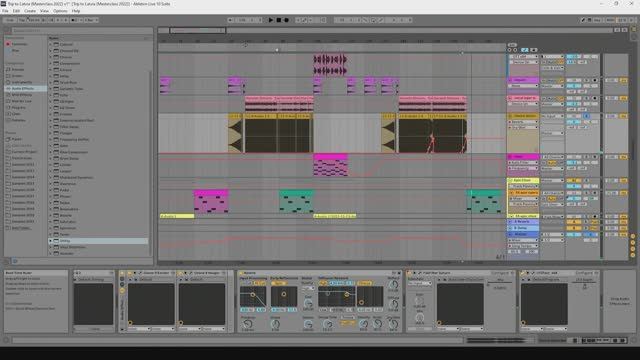This screenshot has height=360, width=640.
Task: Select the Saturator folder row
Action: point(98,222)
